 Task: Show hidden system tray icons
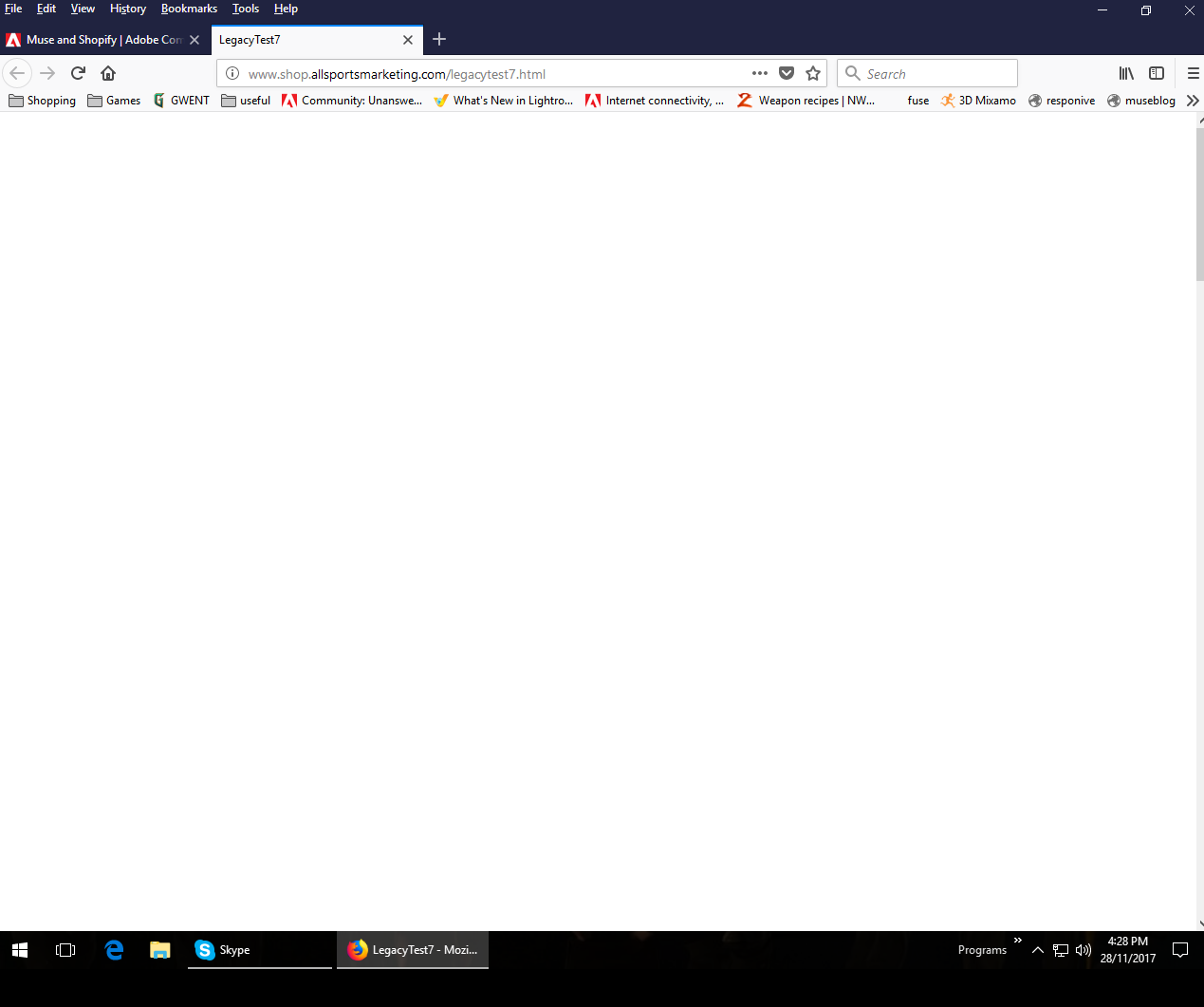click(x=1038, y=950)
